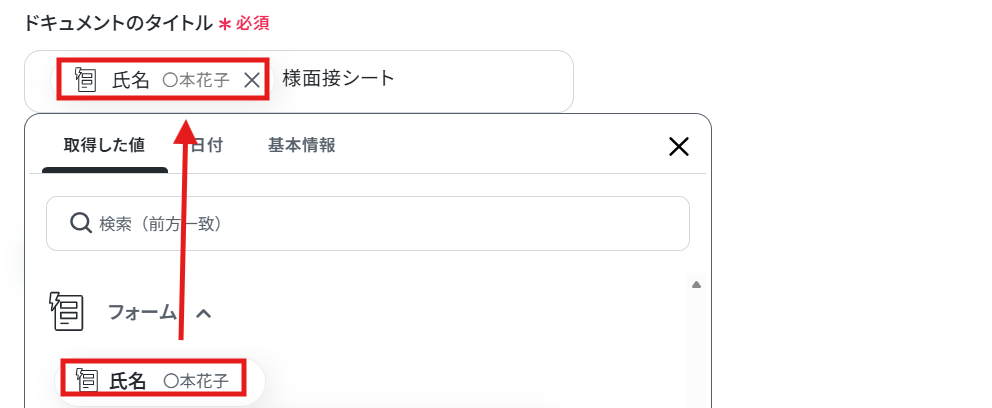Screen dimensions: 992x408
Task: Click the search magnifier icon
Action: [81, 223]
